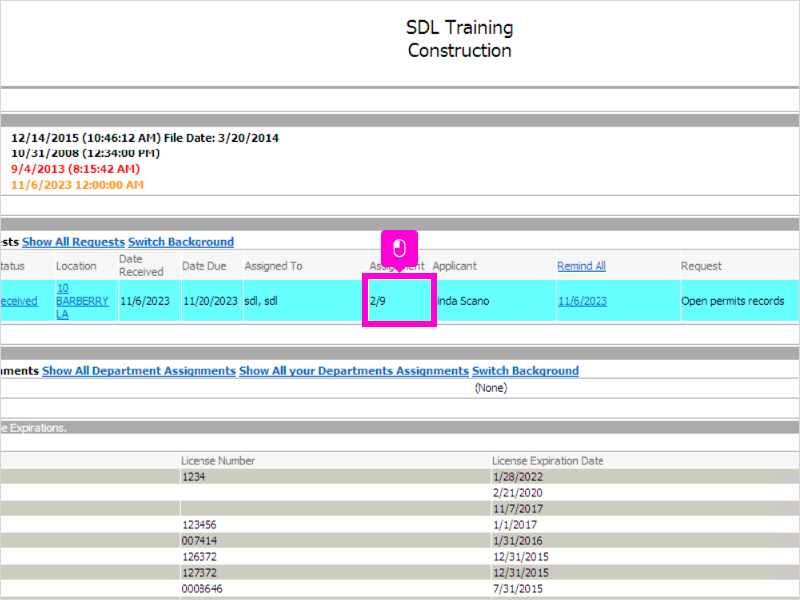Select license number 123456
The width and height of the screenshot is (800, 600).
(199, 524)
